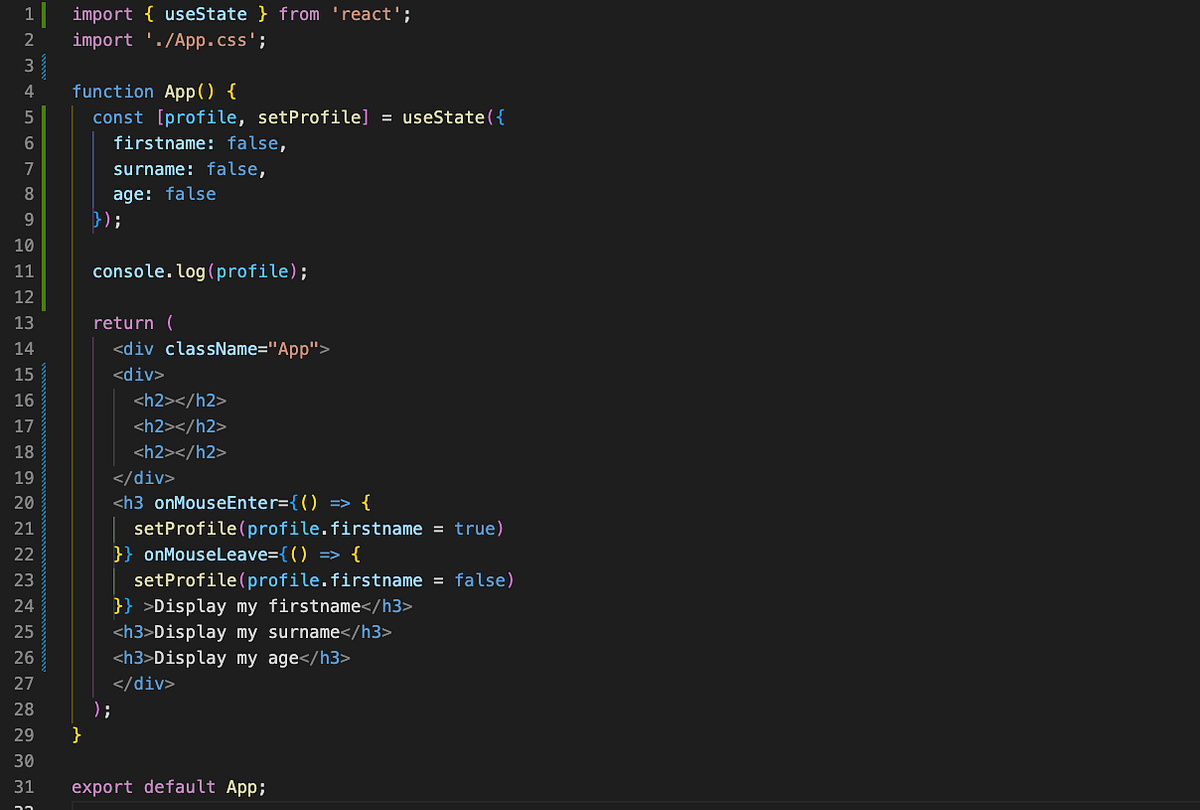Select the word setProfile on line 5

(311, 117)
